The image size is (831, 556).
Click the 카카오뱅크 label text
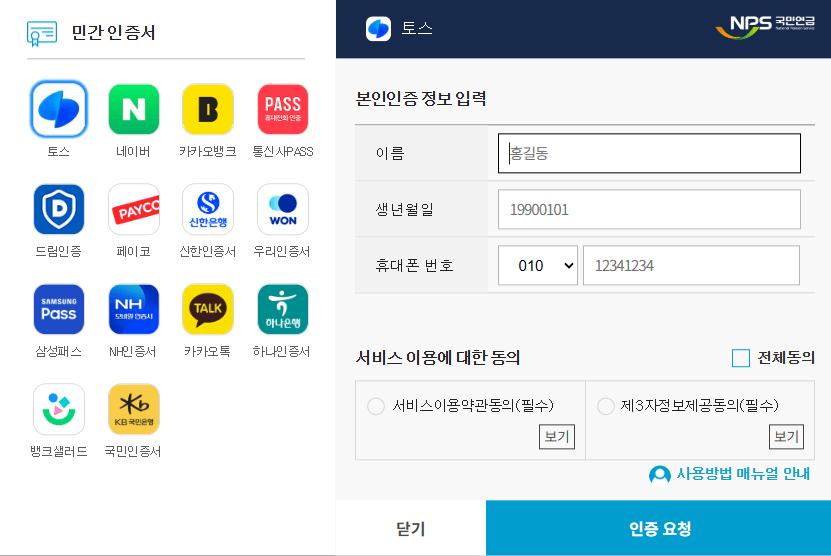[x=208, y=152]
